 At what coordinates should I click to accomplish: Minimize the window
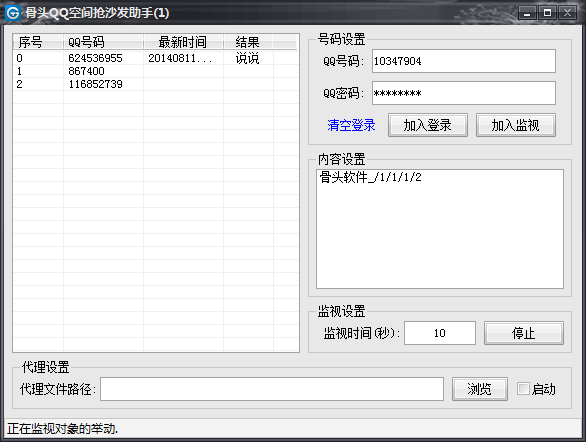[527, 13]
